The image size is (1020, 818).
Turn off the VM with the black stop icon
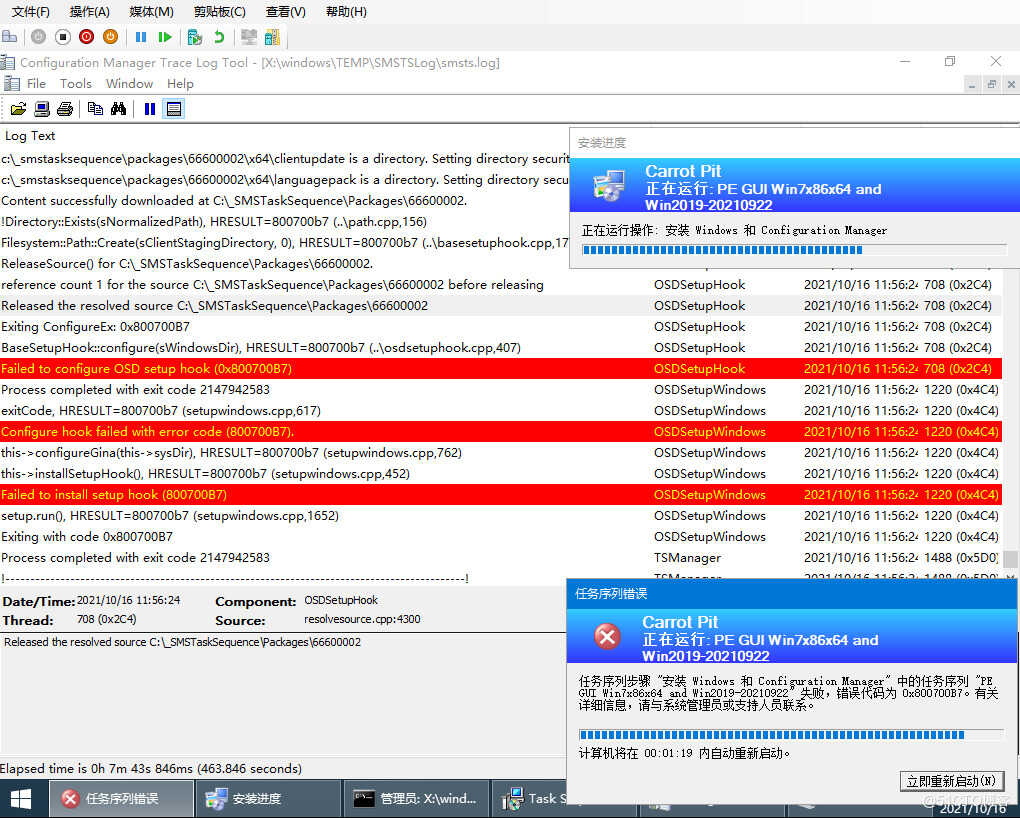pos(62,37)
